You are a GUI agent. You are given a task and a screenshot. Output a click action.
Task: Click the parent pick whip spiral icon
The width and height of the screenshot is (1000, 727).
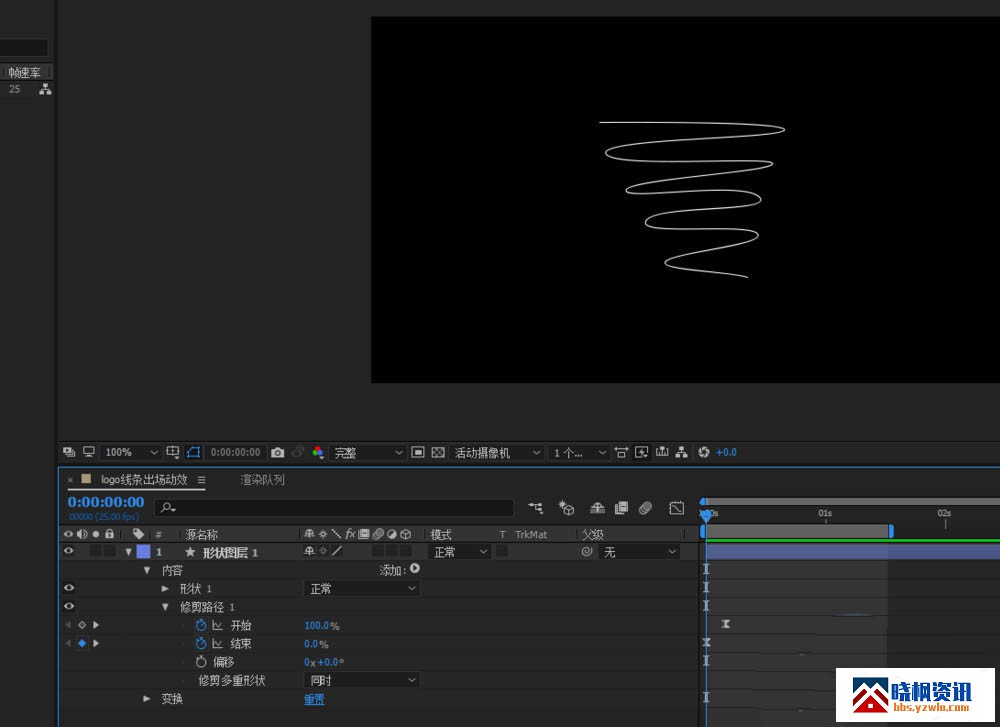click(x=587, y=552)
